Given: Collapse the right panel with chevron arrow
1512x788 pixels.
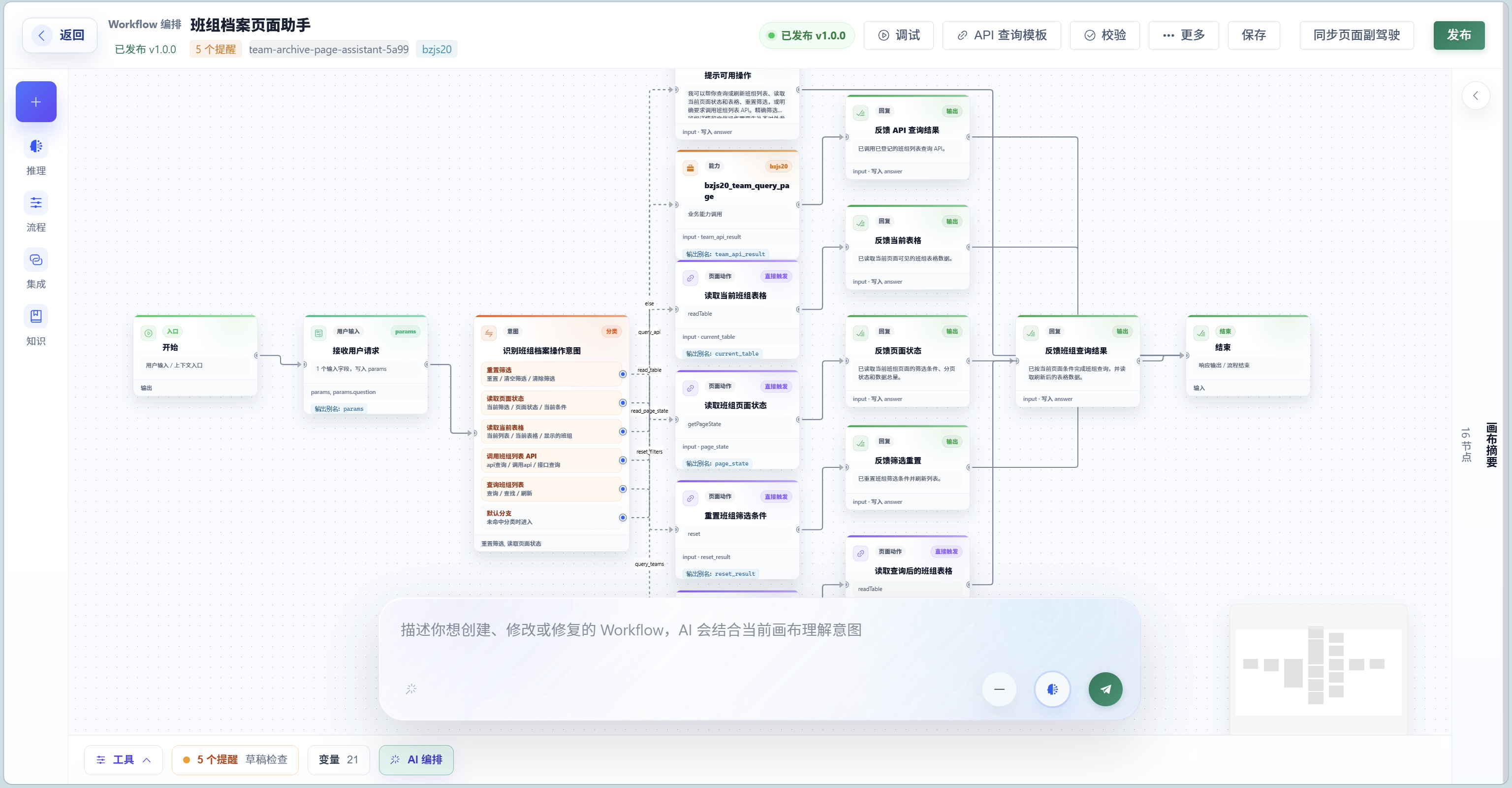Looking at the screenshot, I should tap(1476, 96).
